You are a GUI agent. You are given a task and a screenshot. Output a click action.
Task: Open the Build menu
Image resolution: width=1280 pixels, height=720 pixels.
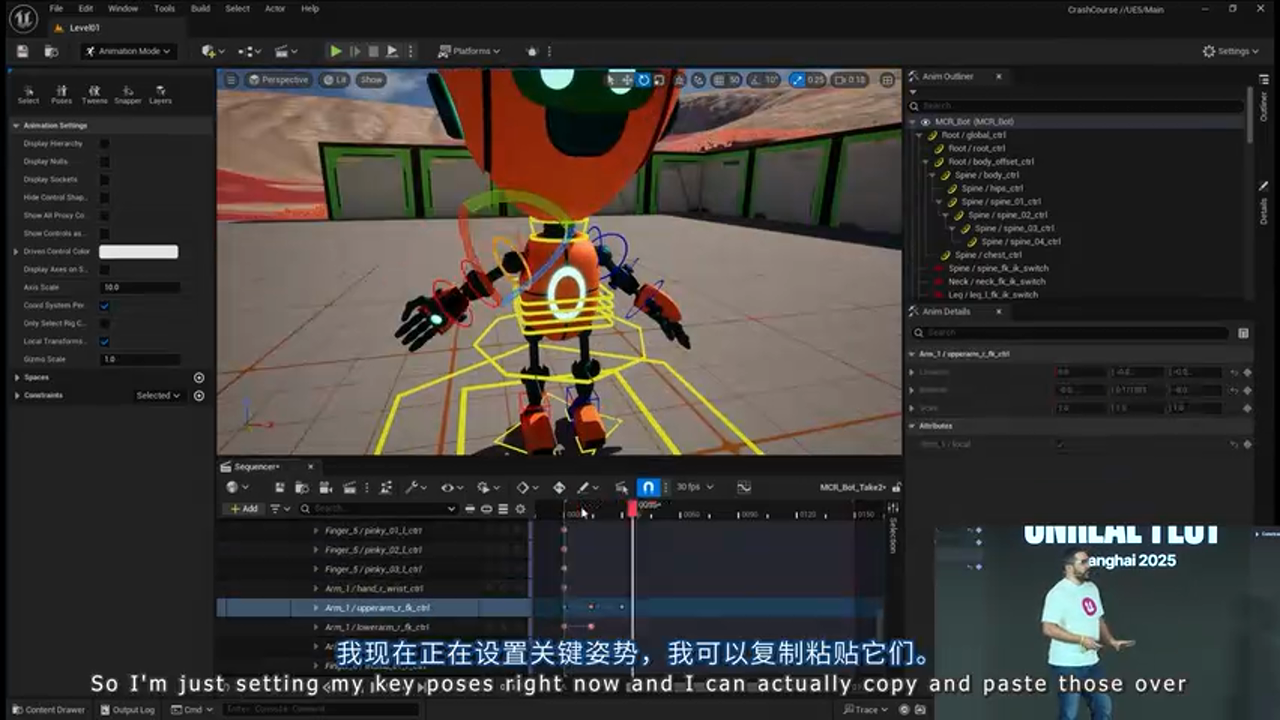(200, 8)
